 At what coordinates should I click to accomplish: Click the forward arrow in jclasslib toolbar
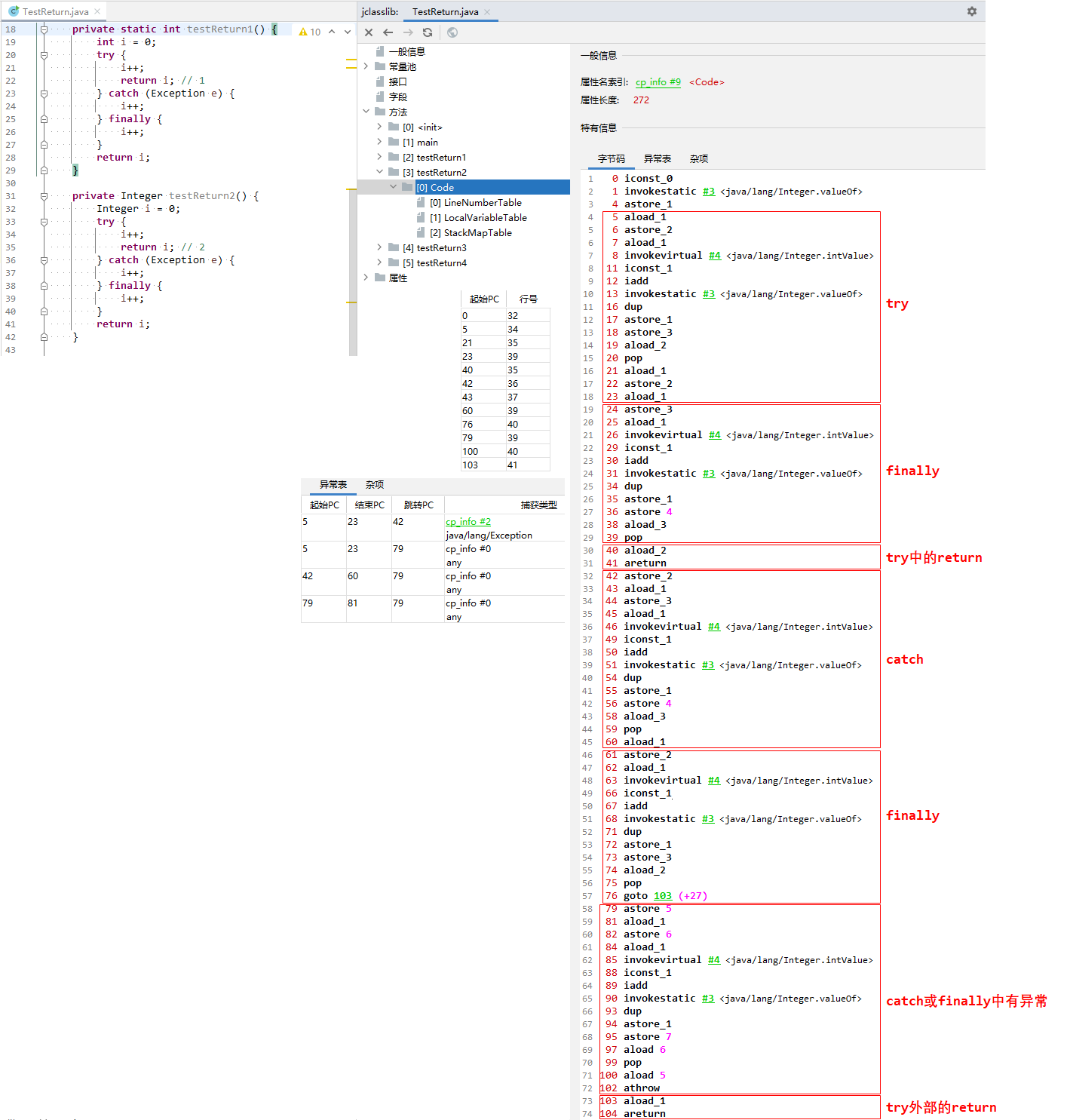[408, 32]
